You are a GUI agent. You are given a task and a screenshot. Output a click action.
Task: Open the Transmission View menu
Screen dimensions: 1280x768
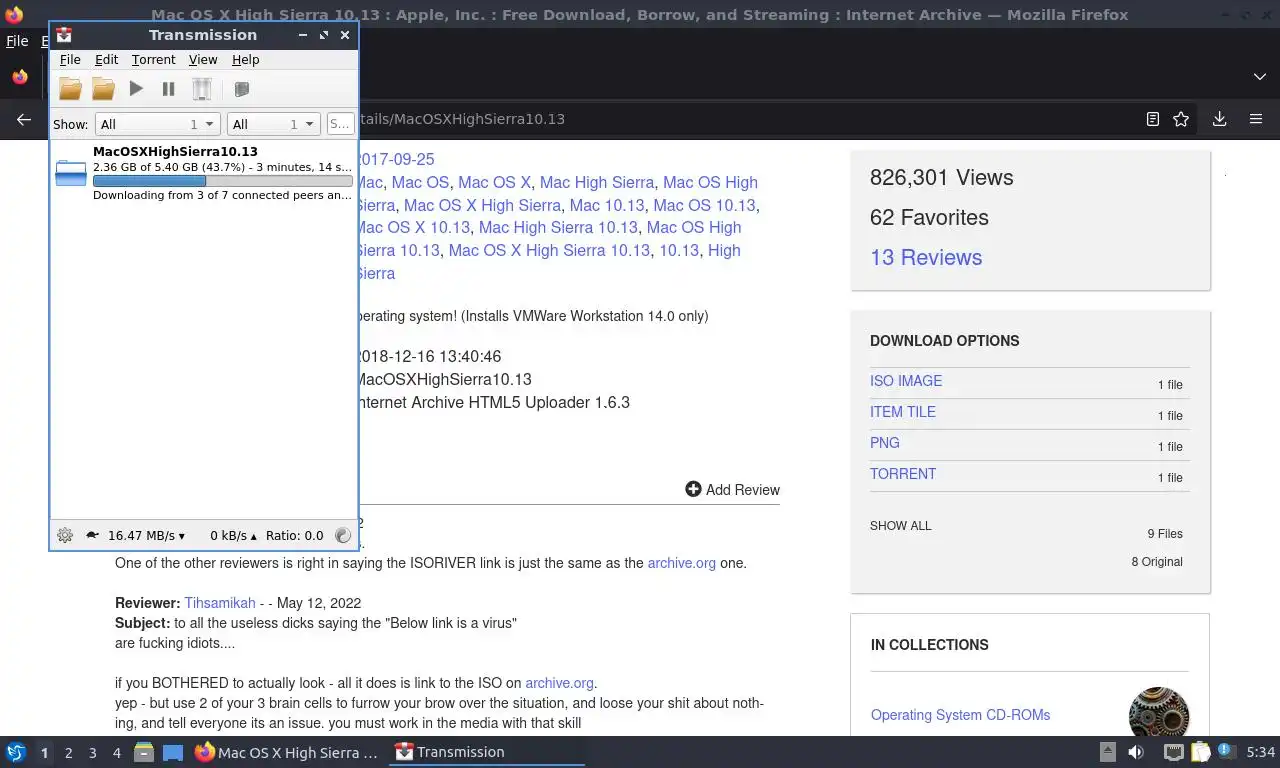pos(203,60)
